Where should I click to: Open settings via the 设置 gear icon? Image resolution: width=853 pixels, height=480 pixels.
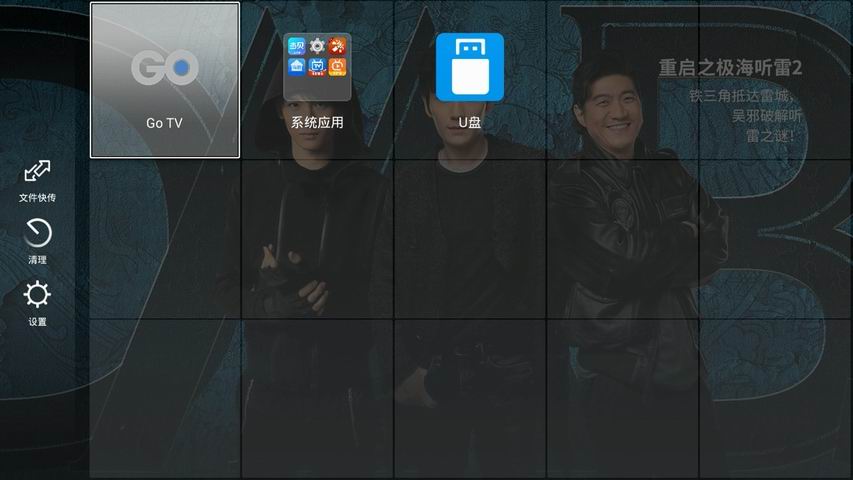click(x=37, y=295)
